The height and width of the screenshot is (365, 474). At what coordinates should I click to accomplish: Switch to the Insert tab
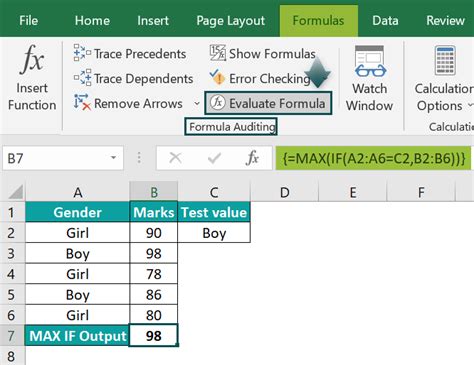[153, 21]
